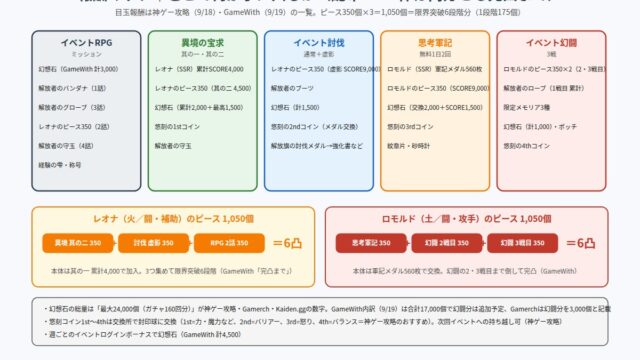Click 'ロモルド（土／闘・攻手）のピース 1,050個' heading
The height and width of the screenshot is (360, 640).
coord(467,219)
